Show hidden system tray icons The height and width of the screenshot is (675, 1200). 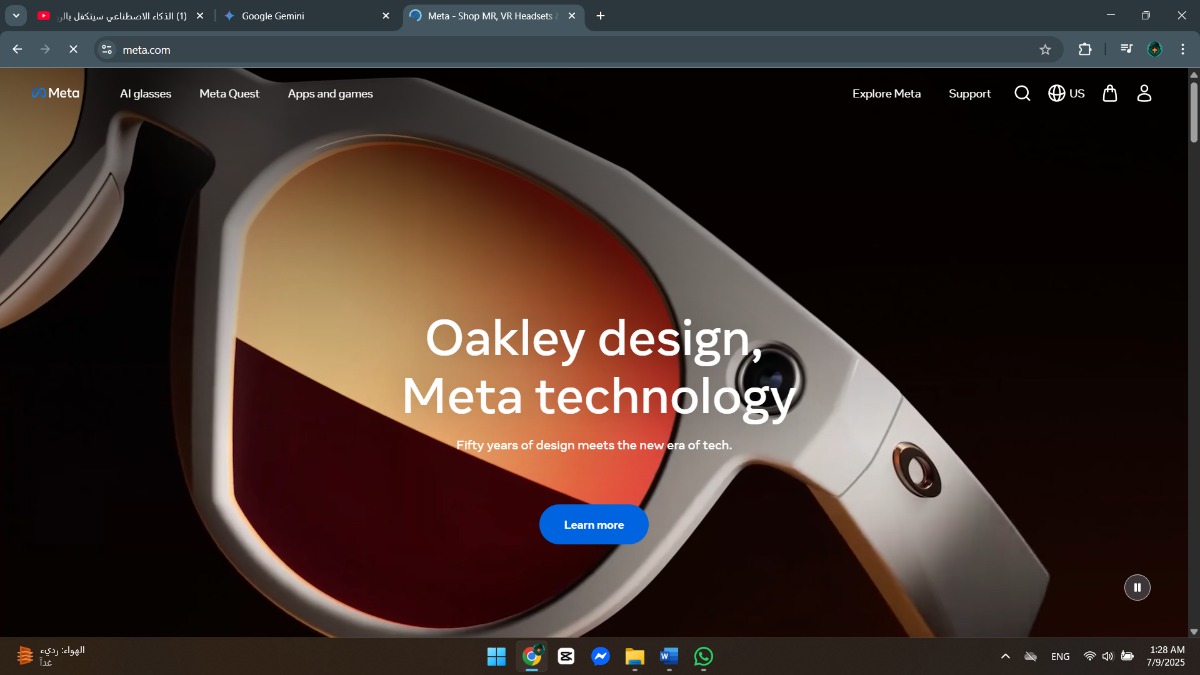coord(1005,656)
